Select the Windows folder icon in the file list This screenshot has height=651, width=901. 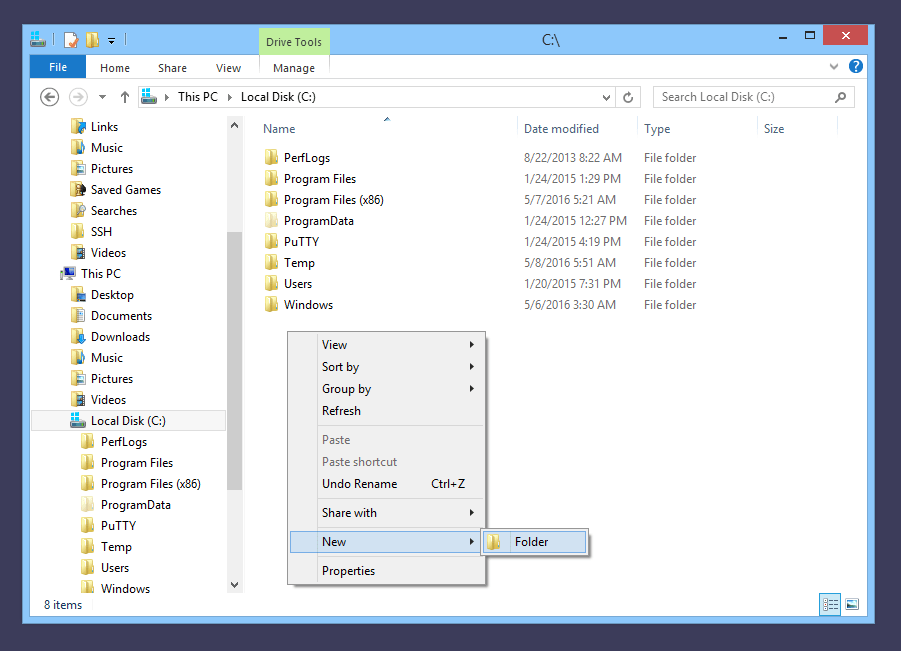click(x=271, y=305)
